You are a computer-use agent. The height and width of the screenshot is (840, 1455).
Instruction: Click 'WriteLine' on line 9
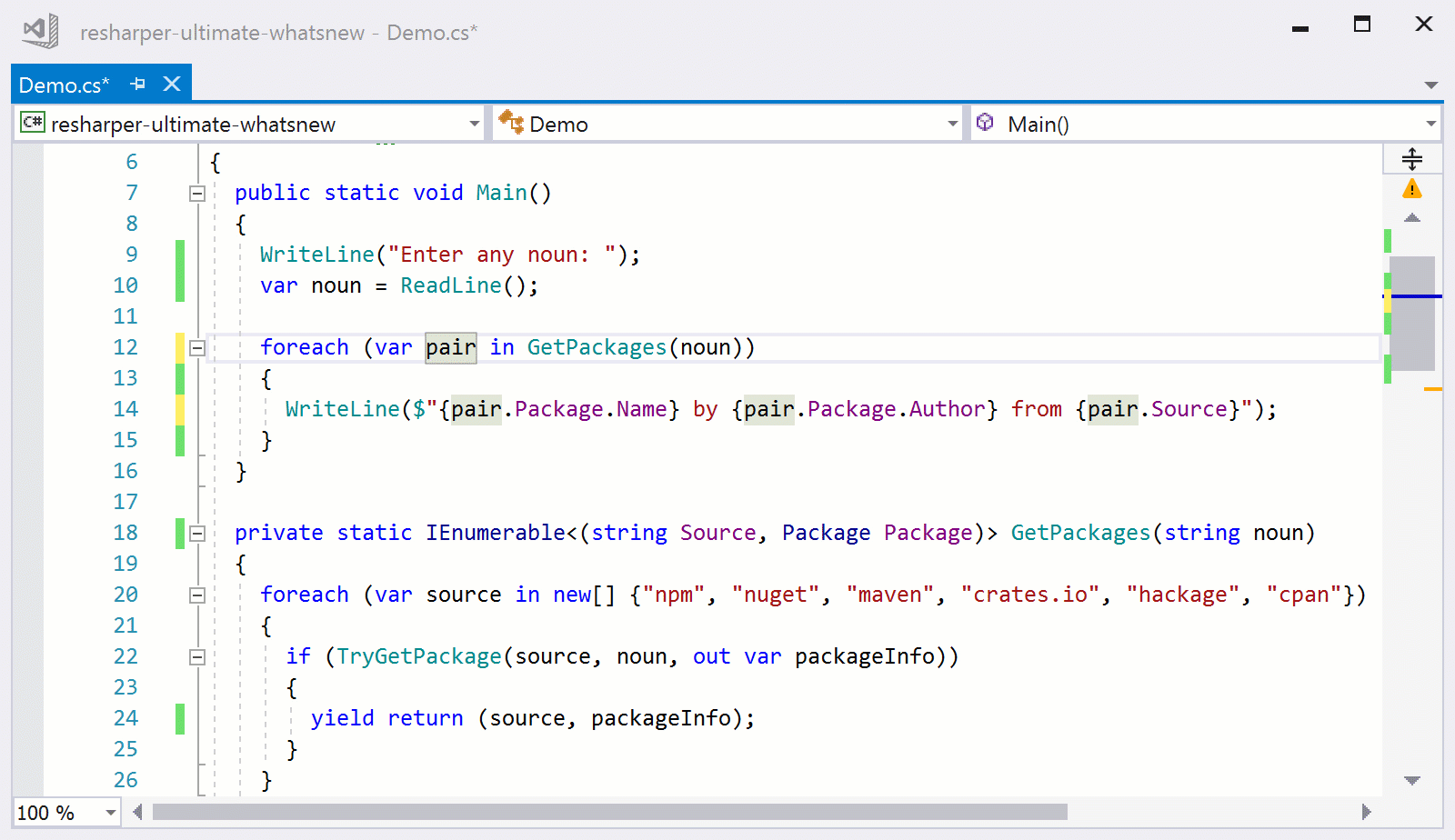coord(317,255)
